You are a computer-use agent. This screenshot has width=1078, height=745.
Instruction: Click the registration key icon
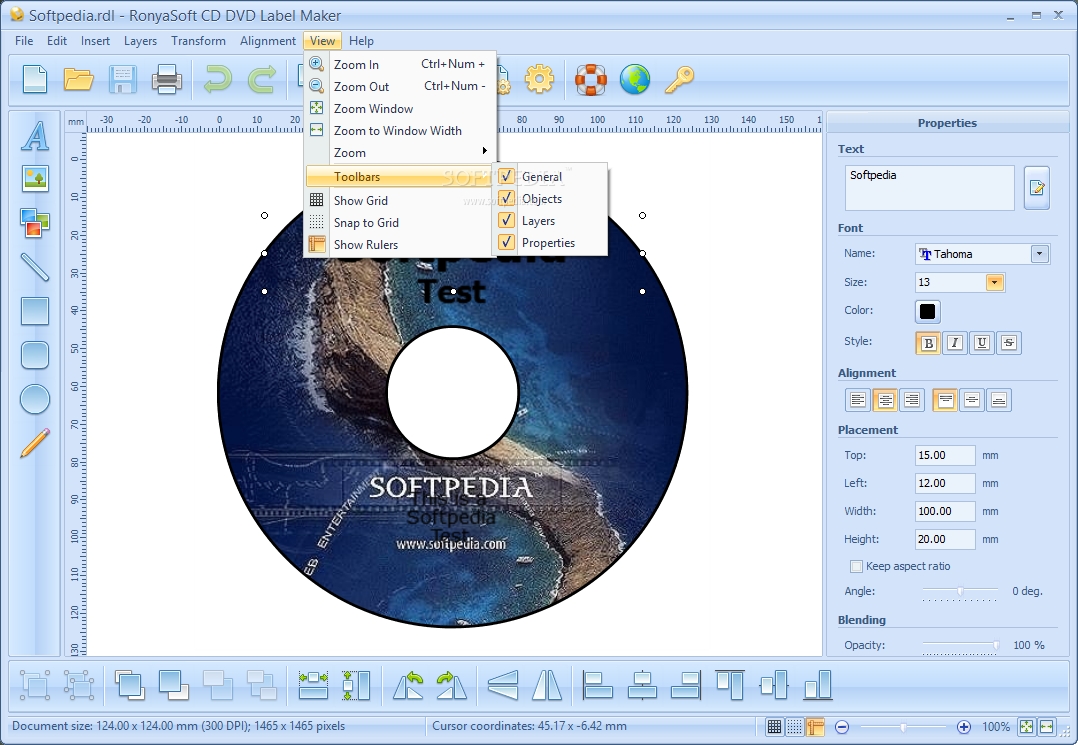[679, 79]
